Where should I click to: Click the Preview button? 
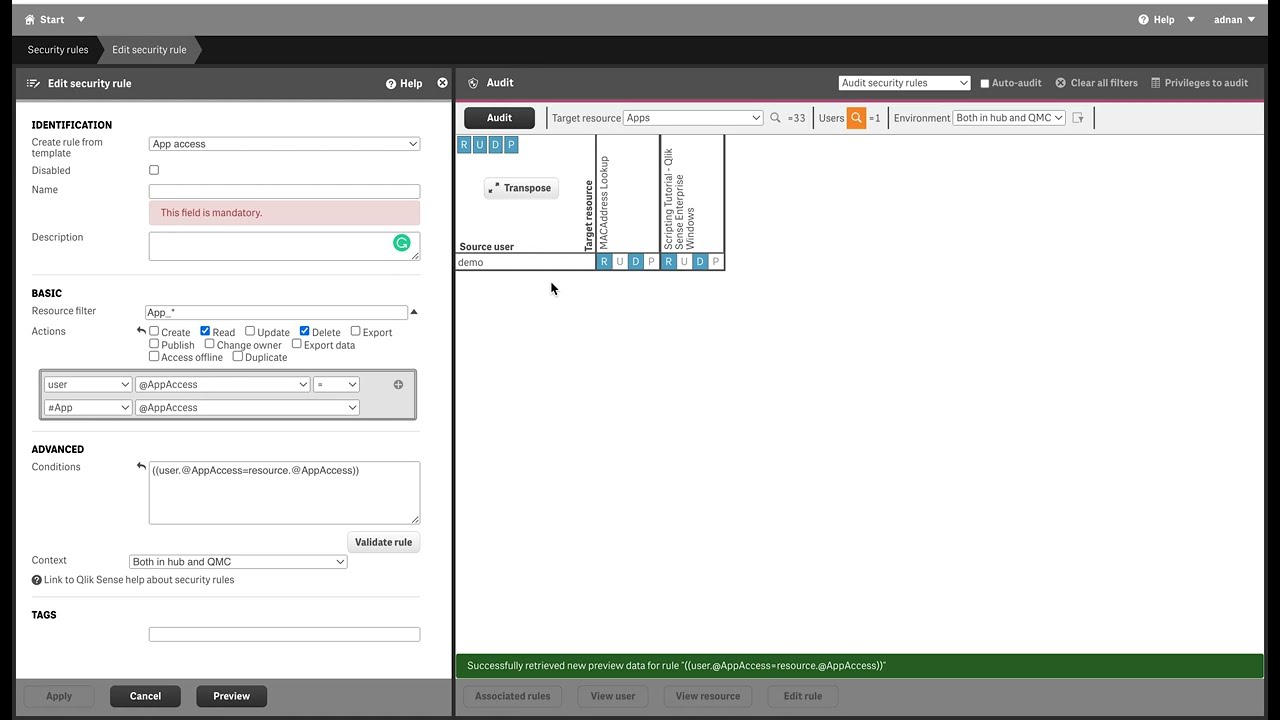[231, 696]
